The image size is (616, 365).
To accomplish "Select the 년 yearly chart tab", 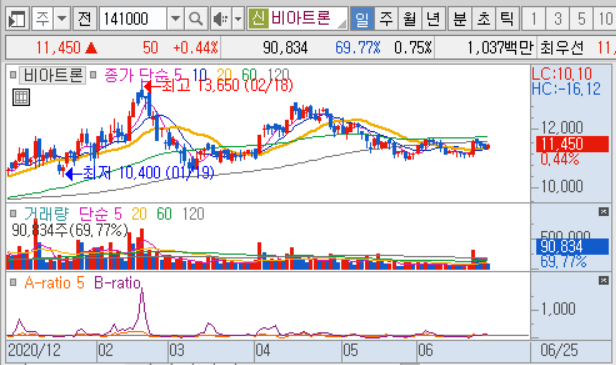I will [433, 18].
